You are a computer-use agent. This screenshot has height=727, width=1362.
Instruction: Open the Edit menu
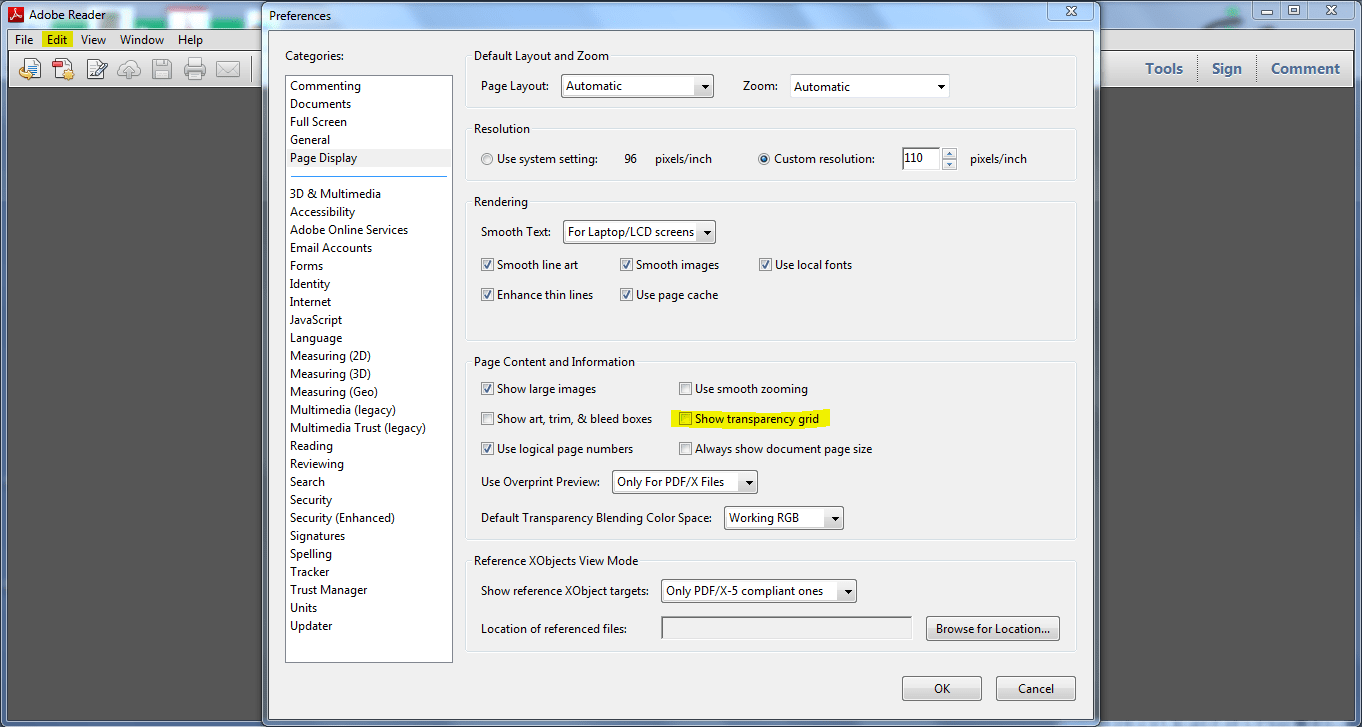57,40
